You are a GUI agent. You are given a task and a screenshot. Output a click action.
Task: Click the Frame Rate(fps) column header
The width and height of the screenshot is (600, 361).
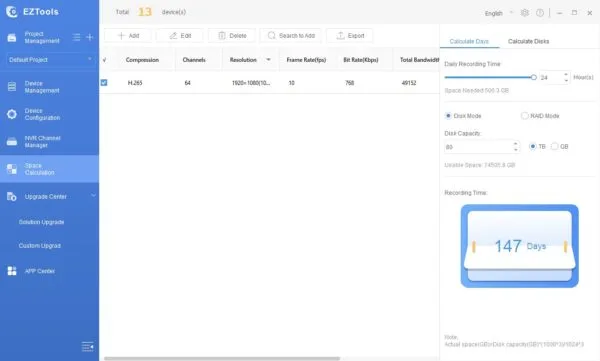click(x=306, y=60)
